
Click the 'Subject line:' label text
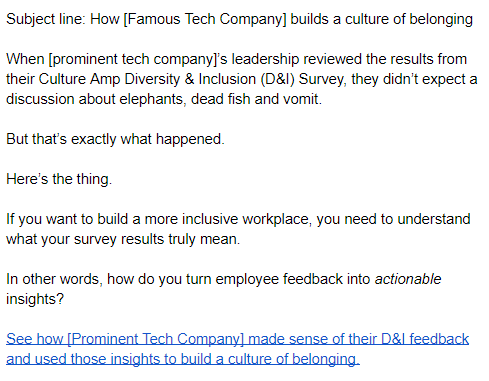pos(46,19)
